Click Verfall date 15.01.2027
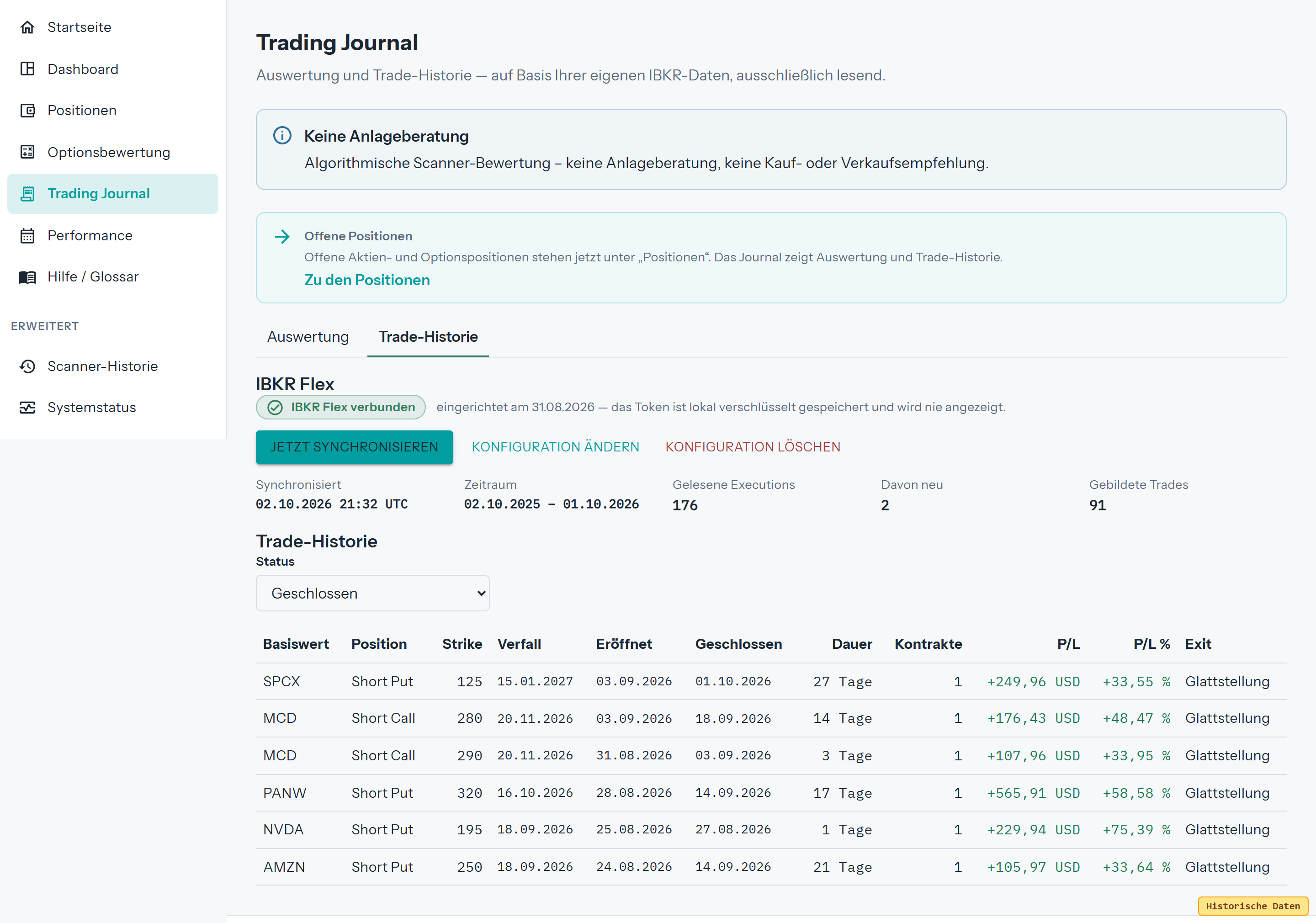 click(x=535, y=681)
